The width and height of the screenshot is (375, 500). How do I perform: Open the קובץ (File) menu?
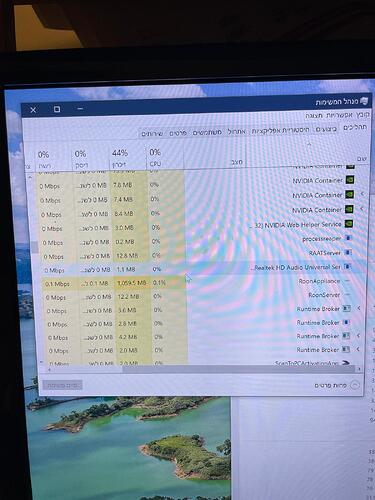pyautogui.click(x=363, y=115)
